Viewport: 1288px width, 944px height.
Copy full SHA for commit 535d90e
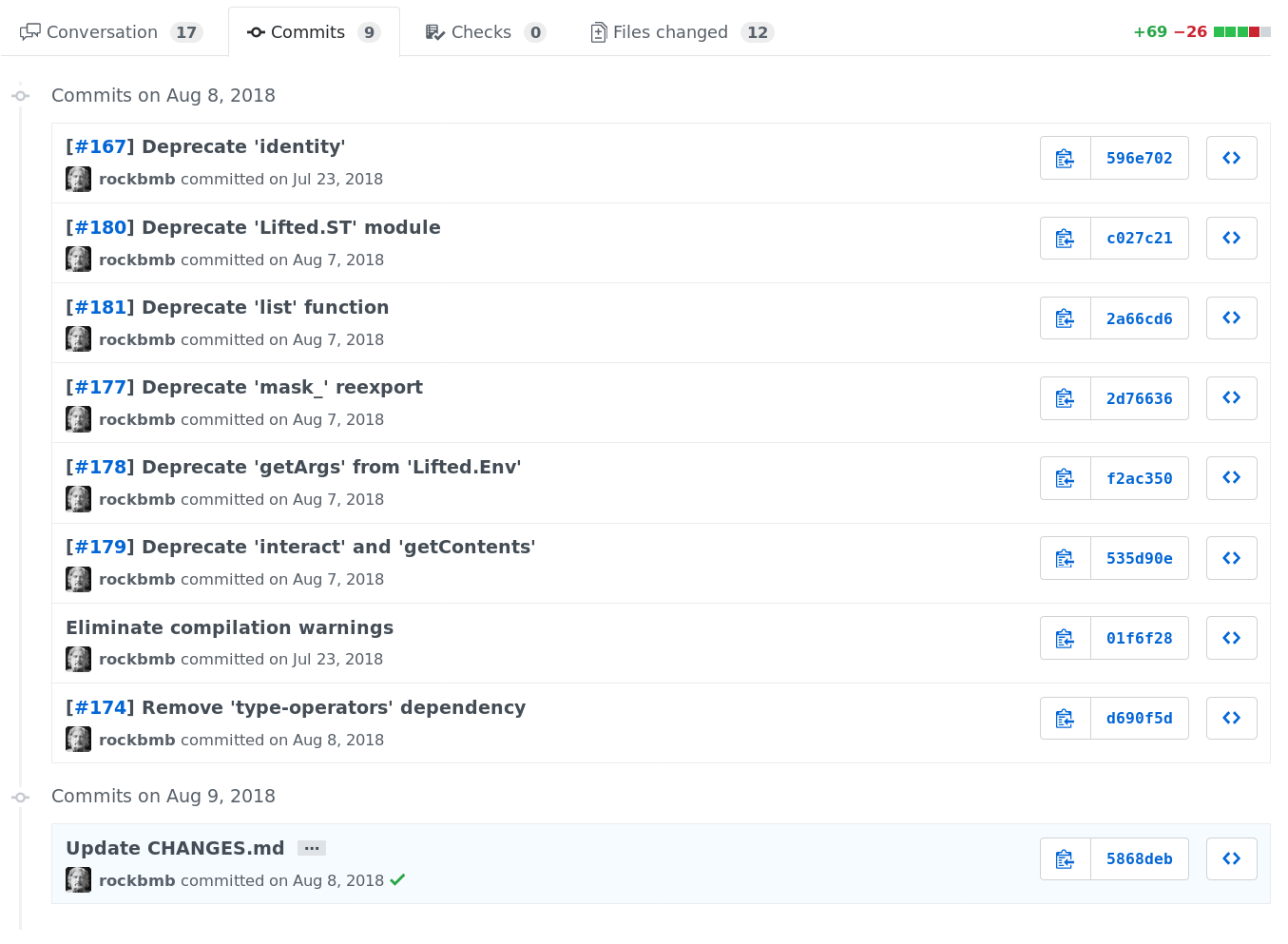click(x=1065, y=558)
